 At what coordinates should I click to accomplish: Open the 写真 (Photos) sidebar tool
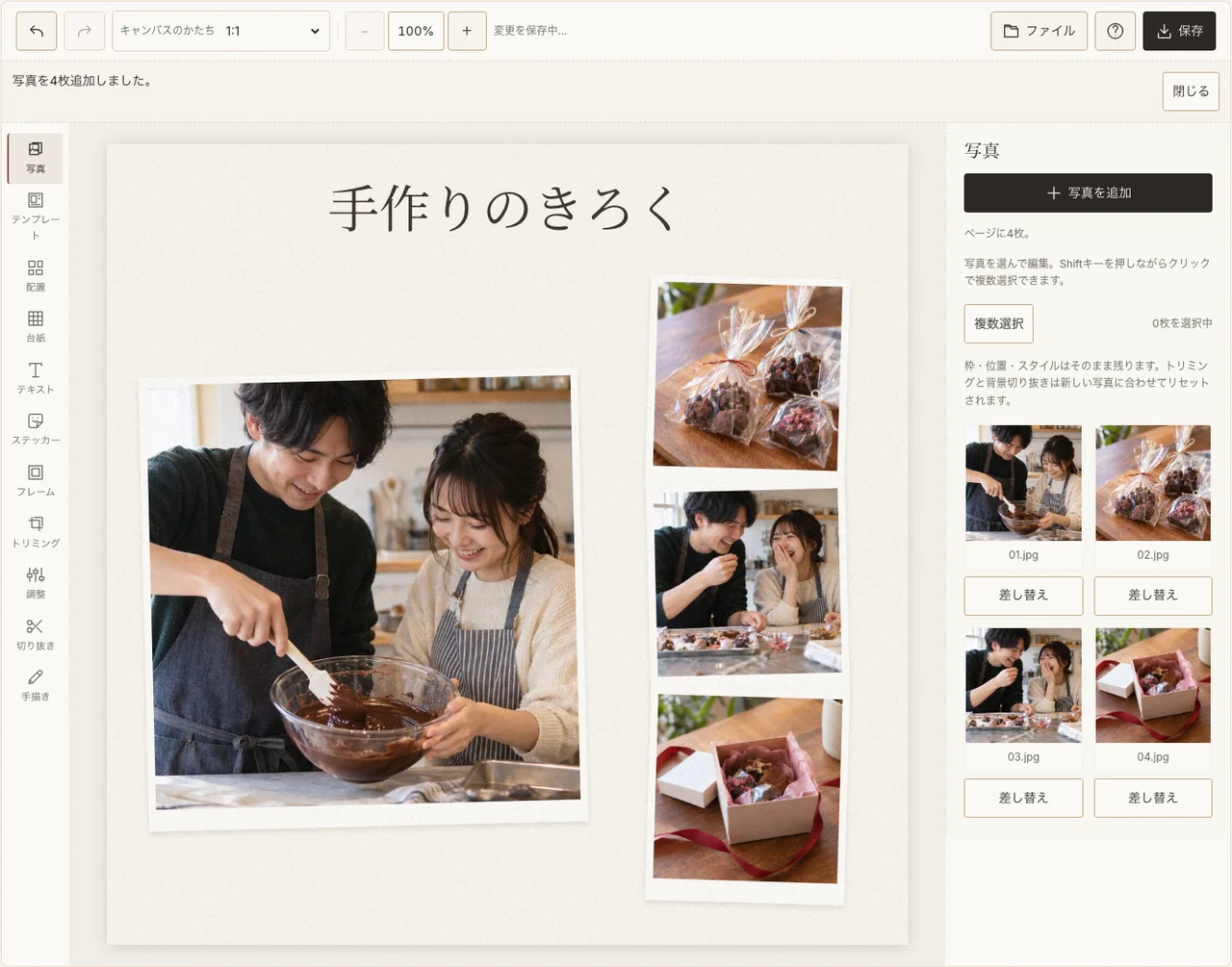(x=36, y=158)
